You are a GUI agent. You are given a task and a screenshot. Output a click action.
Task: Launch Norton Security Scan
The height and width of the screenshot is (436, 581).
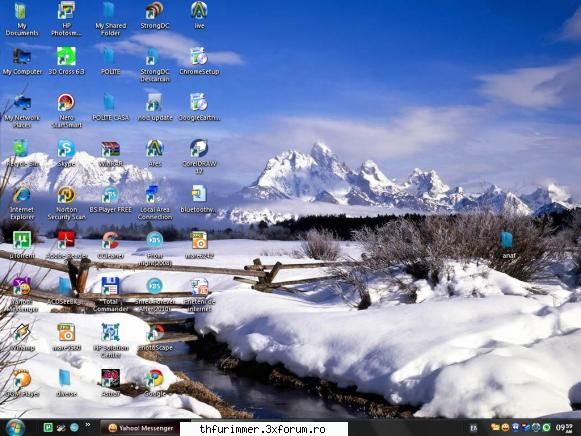click(x=66, y=203)
